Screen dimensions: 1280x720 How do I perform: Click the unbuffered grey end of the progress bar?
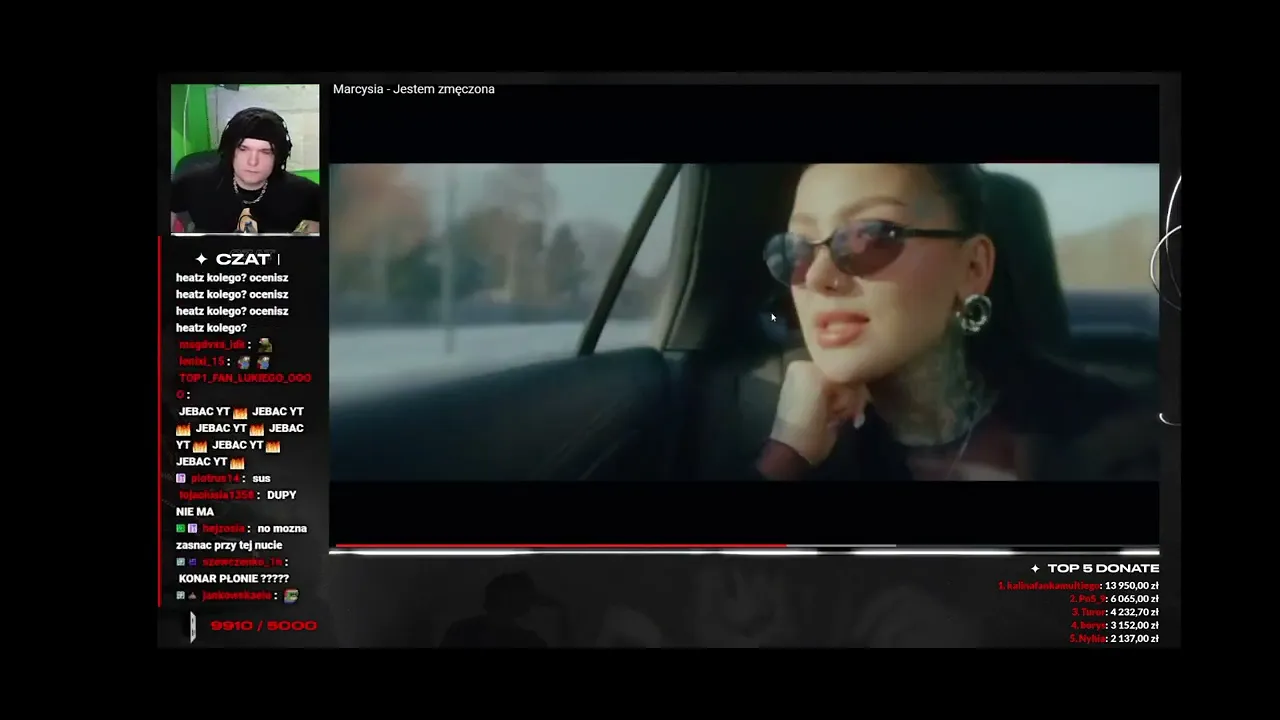point(1027,547)
